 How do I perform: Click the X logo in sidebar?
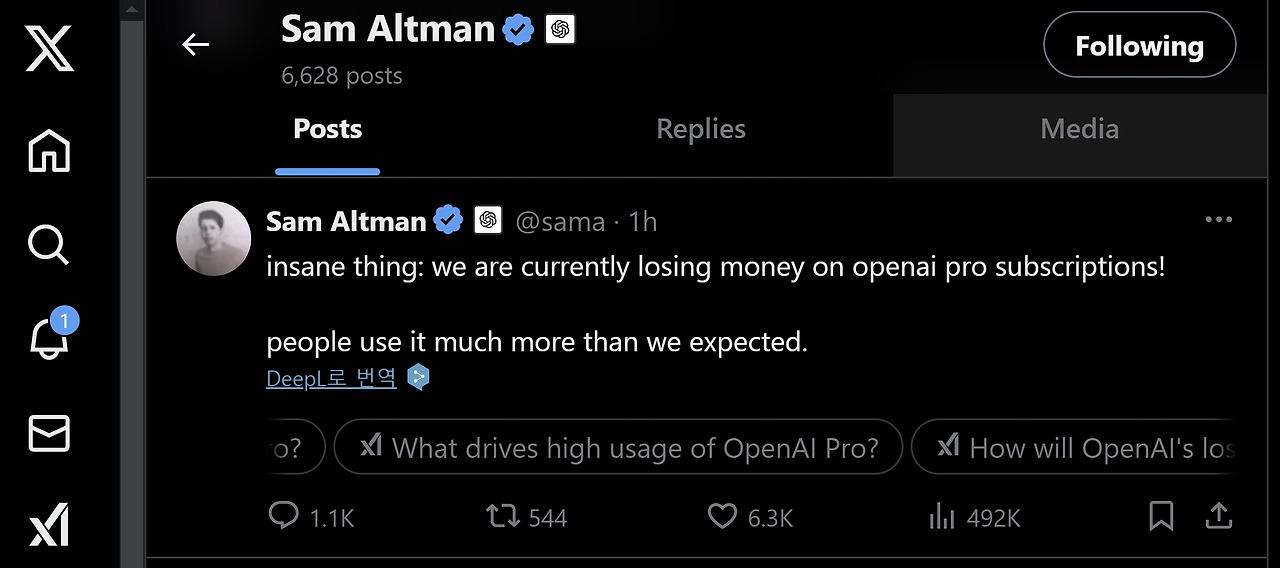(49, 46)
